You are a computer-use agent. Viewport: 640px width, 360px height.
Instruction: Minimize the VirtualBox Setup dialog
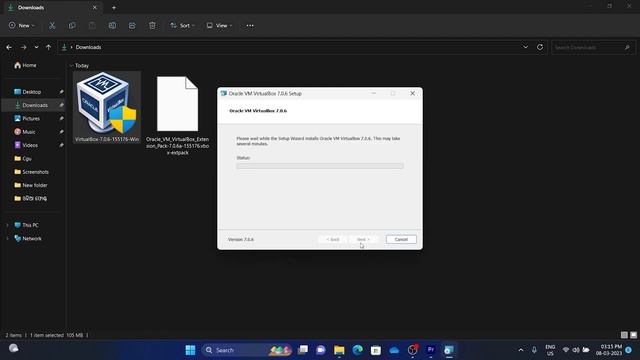[x=373, y=93]
